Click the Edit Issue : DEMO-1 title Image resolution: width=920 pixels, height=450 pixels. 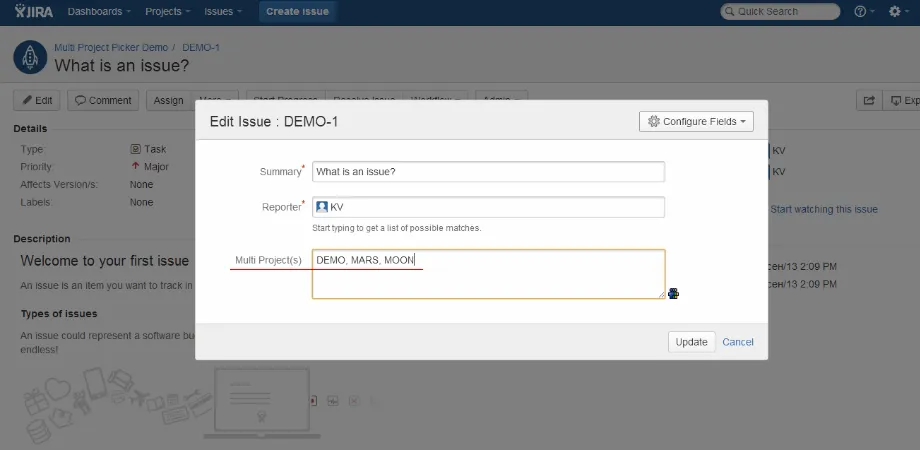[x=274, y=122]
